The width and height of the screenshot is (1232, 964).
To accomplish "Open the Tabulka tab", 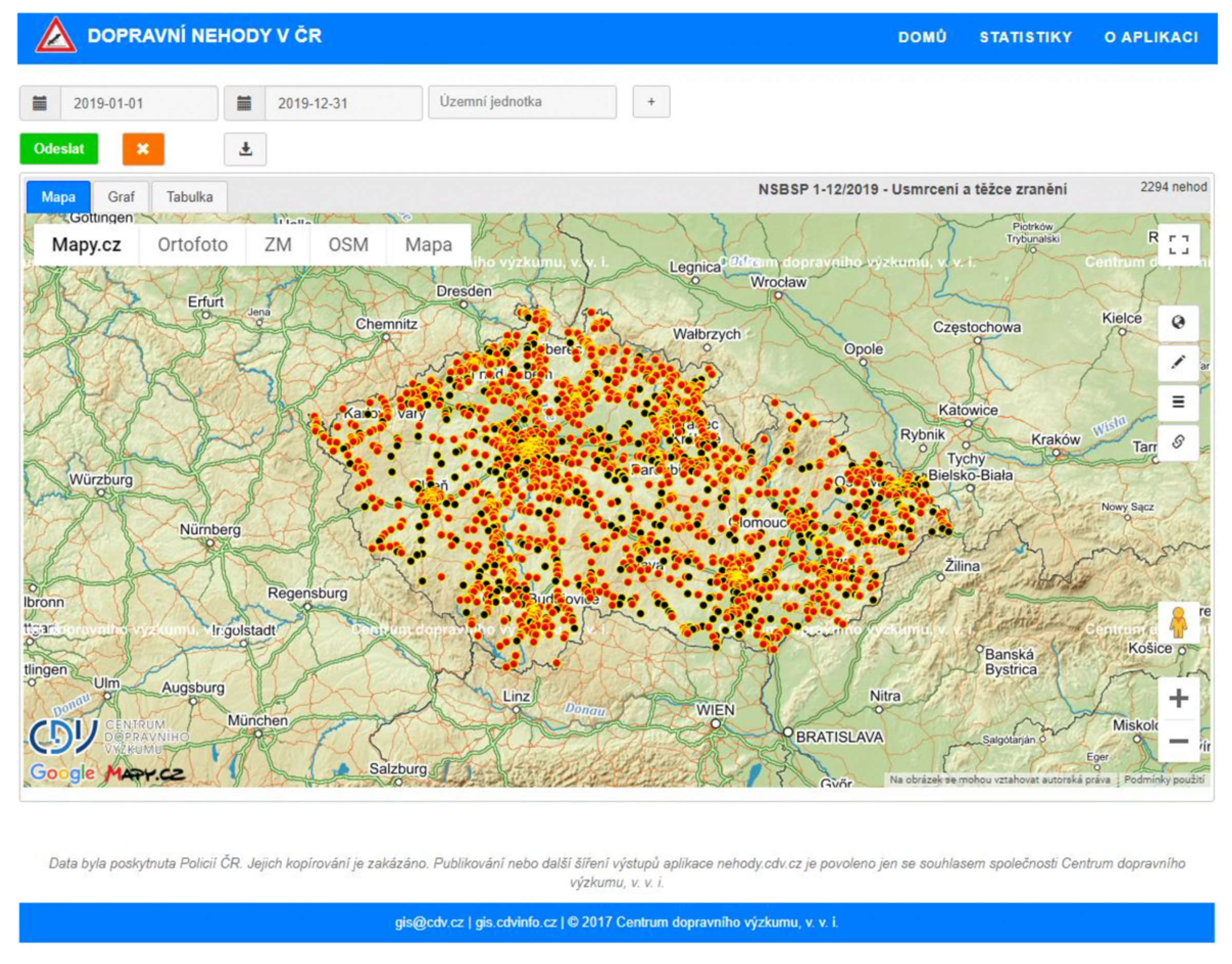I will (189, 197).
